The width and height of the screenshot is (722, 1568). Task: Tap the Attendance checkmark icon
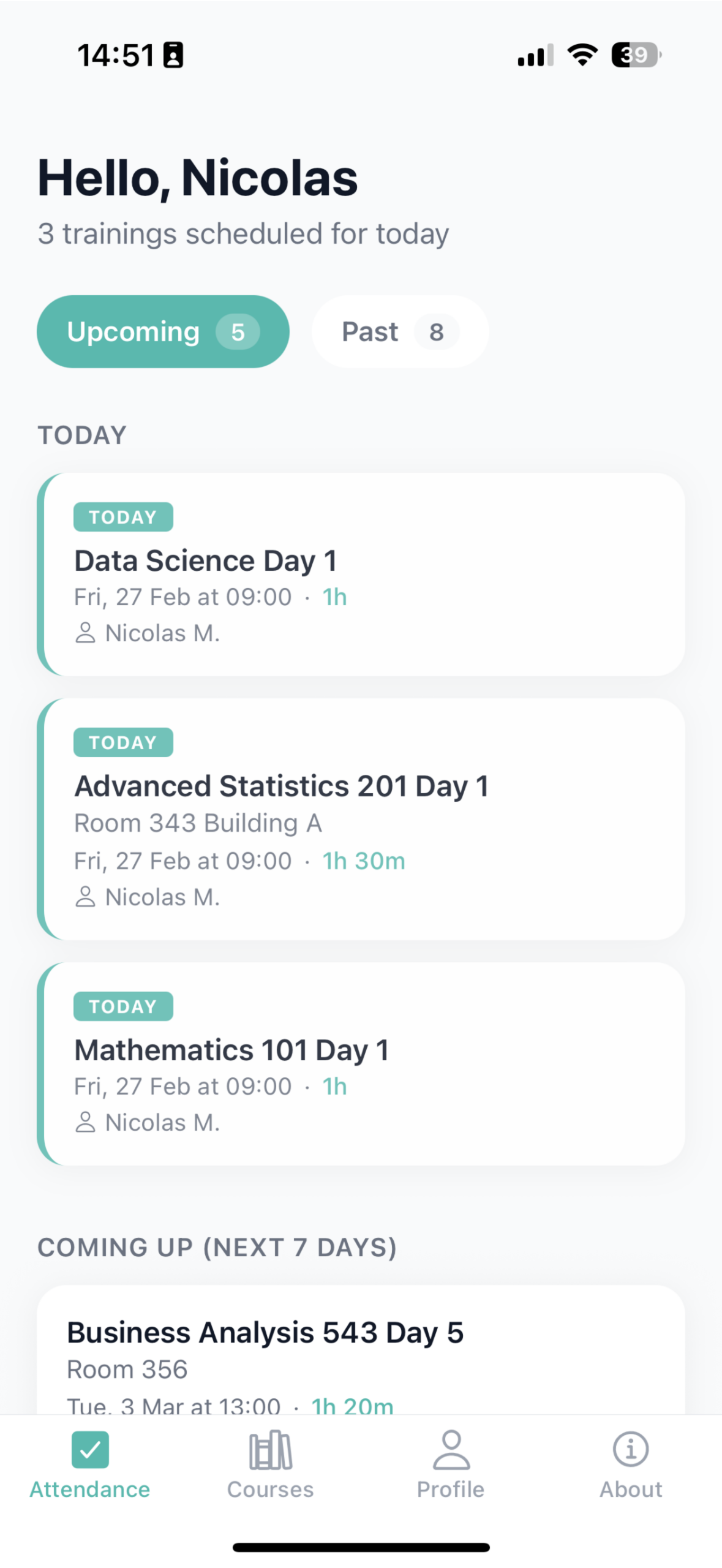coord(90,1449)
